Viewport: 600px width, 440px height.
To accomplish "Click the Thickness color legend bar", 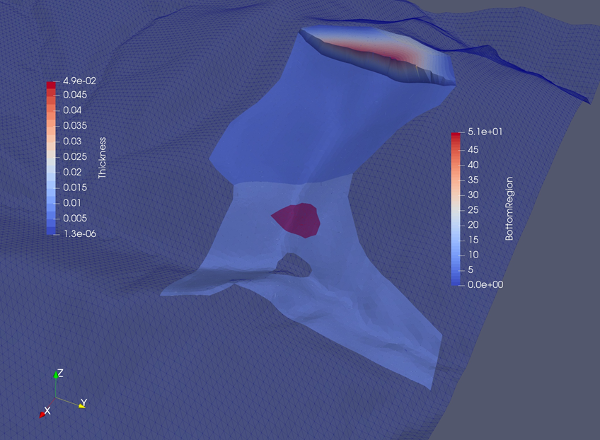I will [x=51, y=158].
